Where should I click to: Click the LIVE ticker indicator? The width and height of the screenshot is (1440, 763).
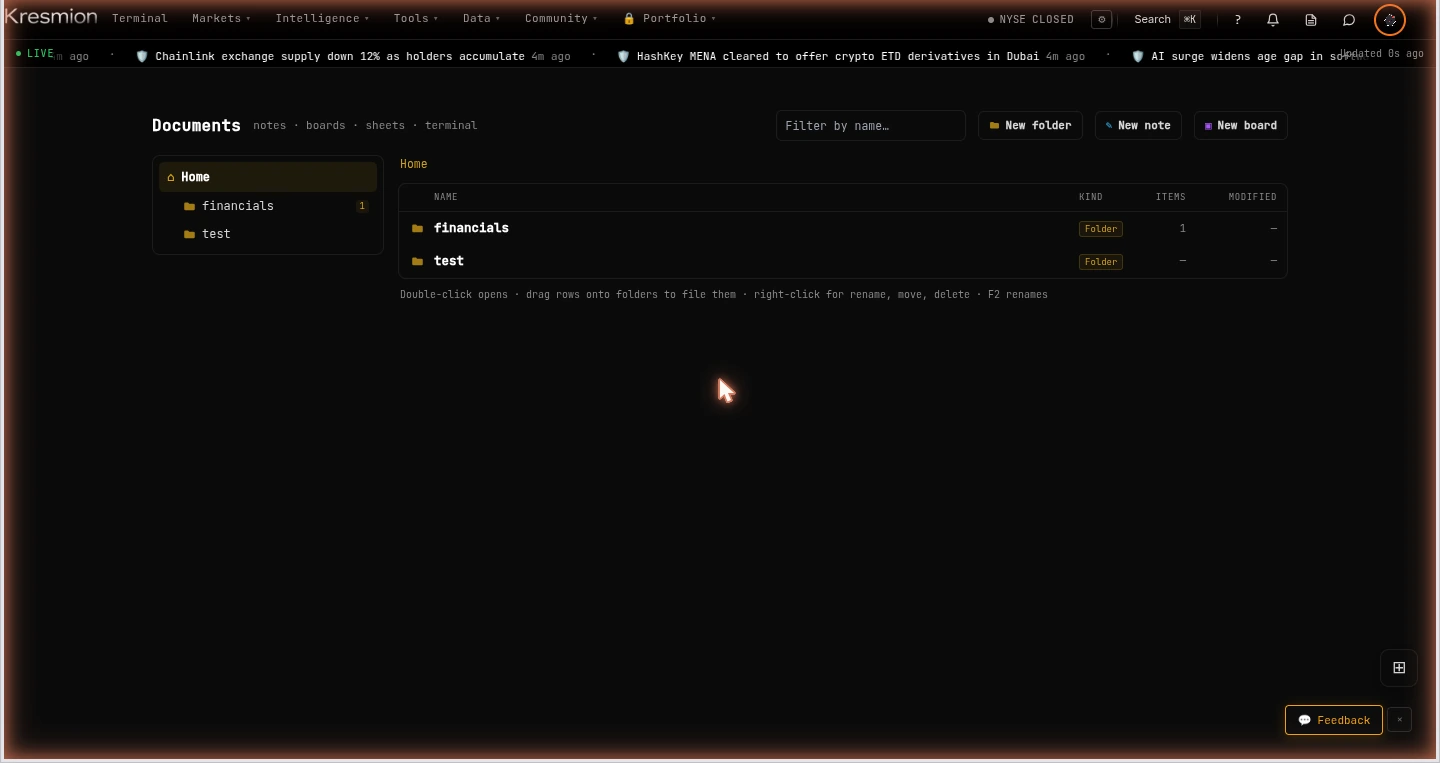(x=35, y=53)
